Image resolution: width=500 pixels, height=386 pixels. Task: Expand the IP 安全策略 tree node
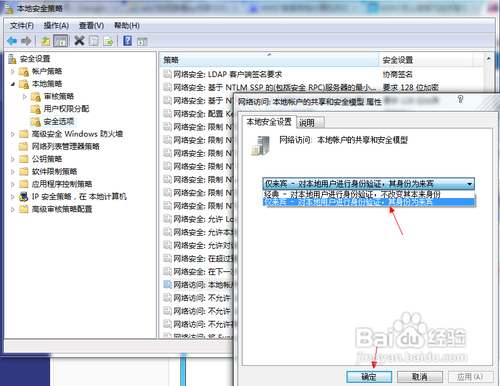click(13, 197)
